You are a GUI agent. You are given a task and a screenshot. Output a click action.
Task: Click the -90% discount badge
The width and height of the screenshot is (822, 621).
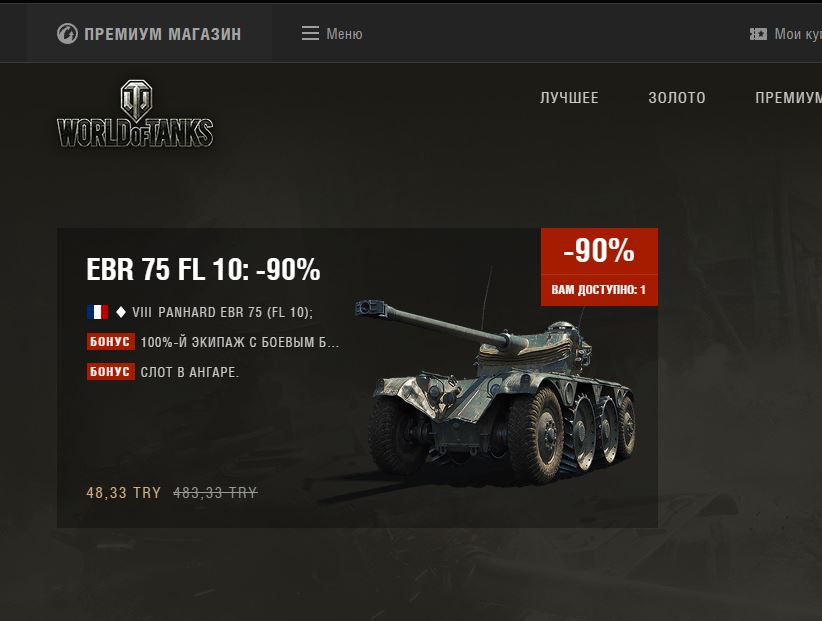tap(599, 250)
